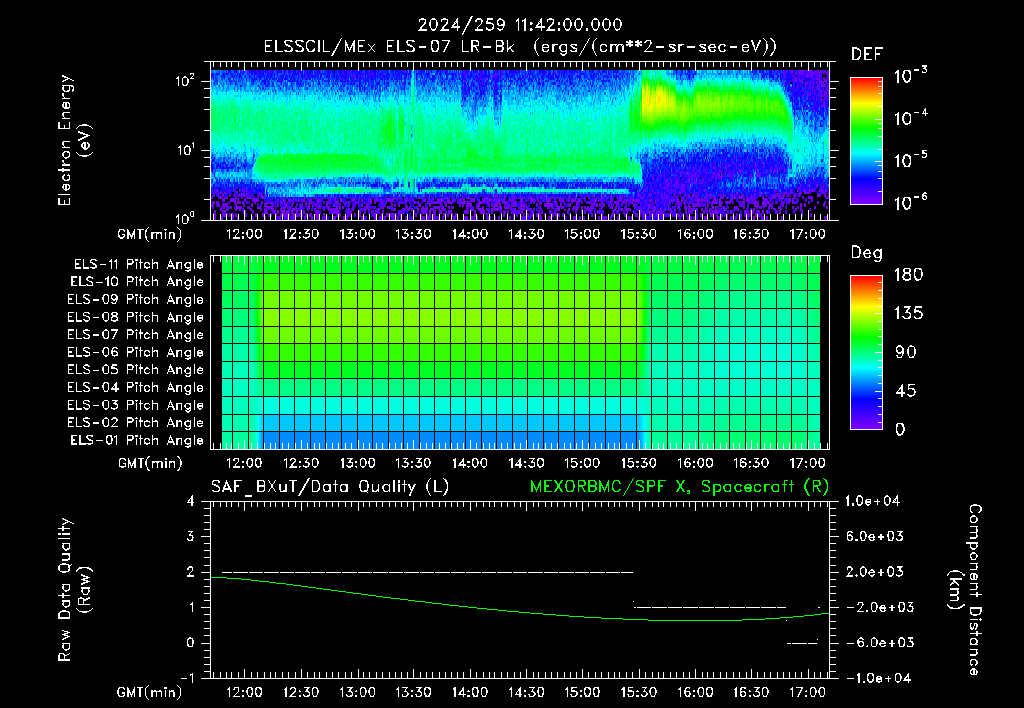The height and width of the screenshot is (708, 1024).
Task: Click the Raw Data Quality (Raw) axis label
Action: 74,590
